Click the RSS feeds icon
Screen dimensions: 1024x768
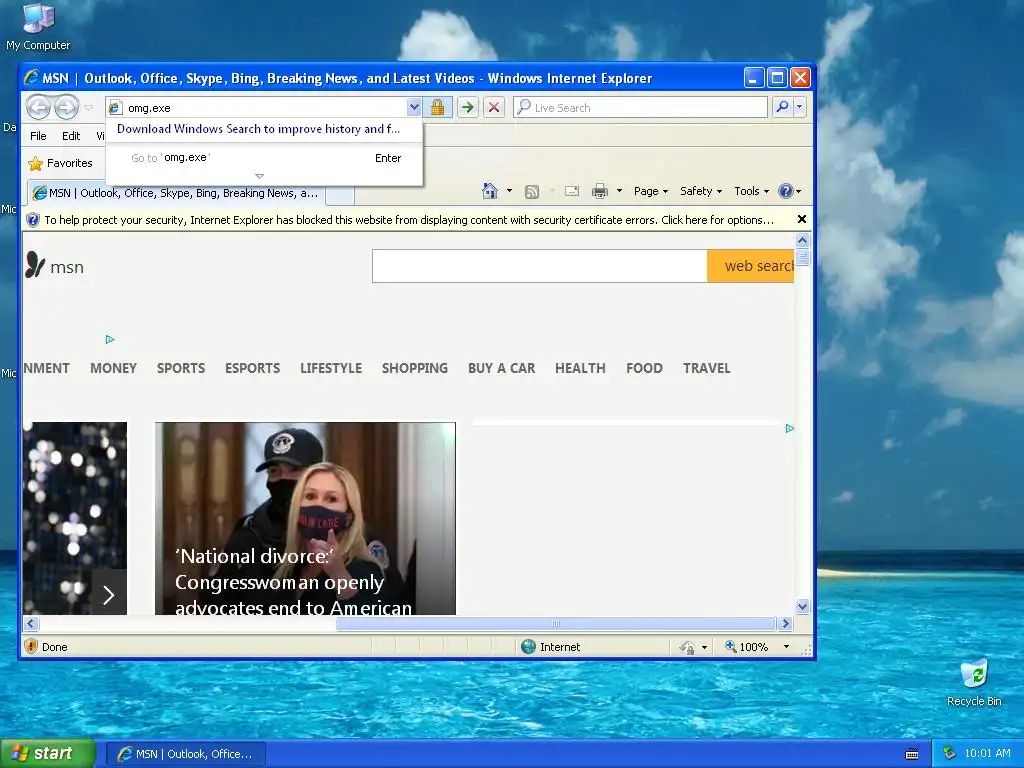point(532,191)
